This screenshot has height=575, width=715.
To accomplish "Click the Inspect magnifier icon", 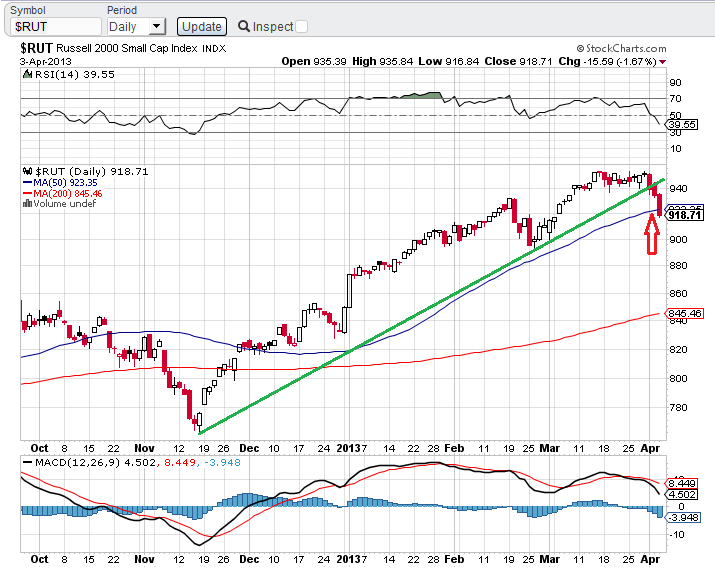I will click(x=244, y=26).
